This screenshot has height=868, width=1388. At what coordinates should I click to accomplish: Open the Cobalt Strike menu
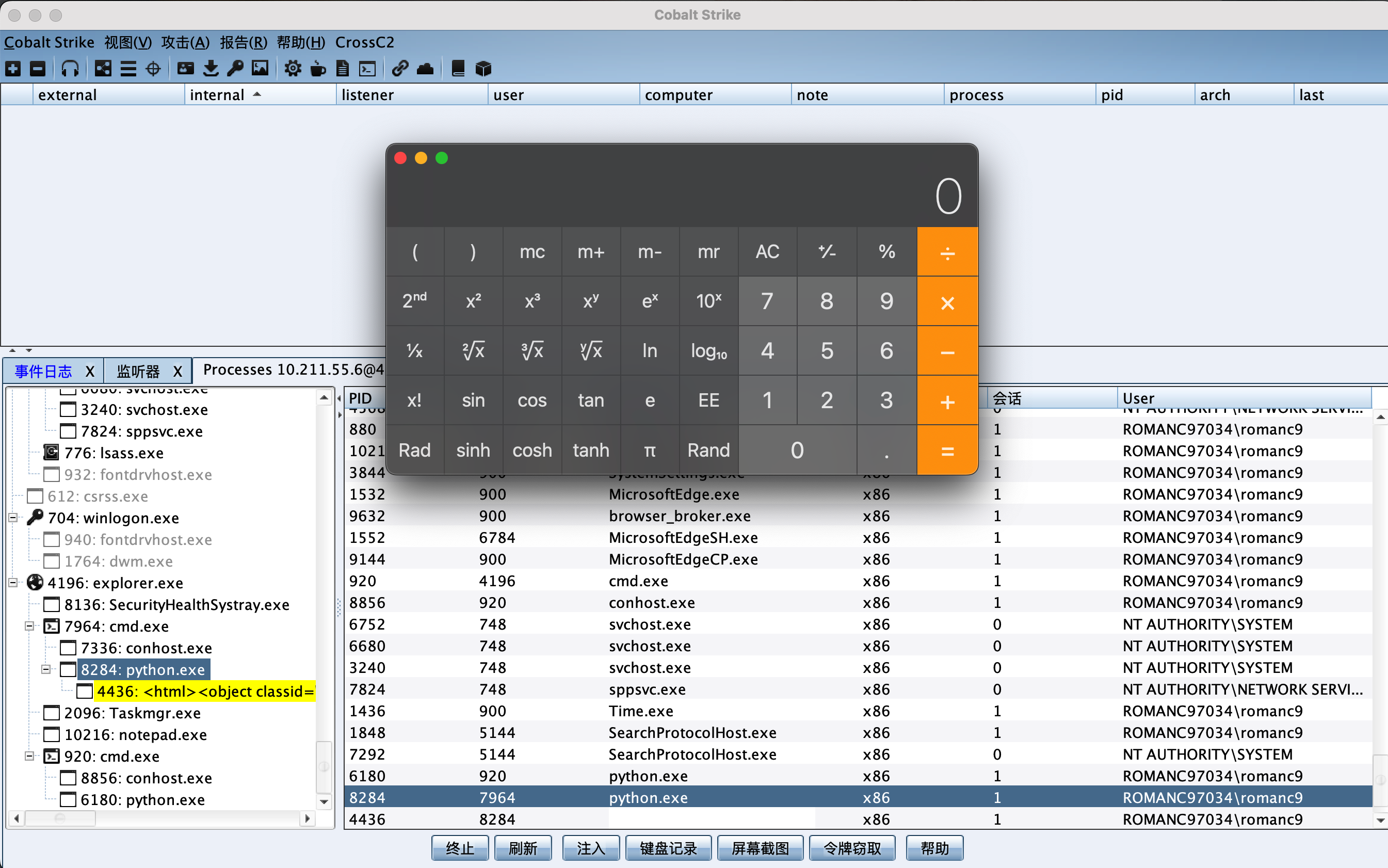(x=49, y=42)
